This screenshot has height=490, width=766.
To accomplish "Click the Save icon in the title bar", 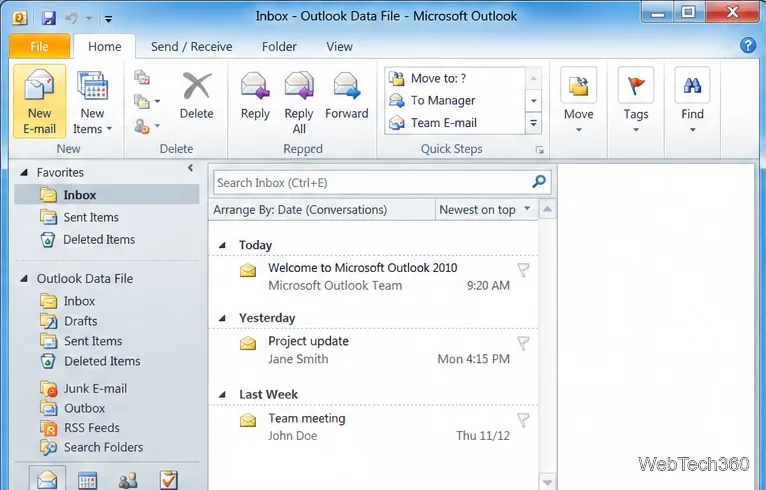I will 48,18.
